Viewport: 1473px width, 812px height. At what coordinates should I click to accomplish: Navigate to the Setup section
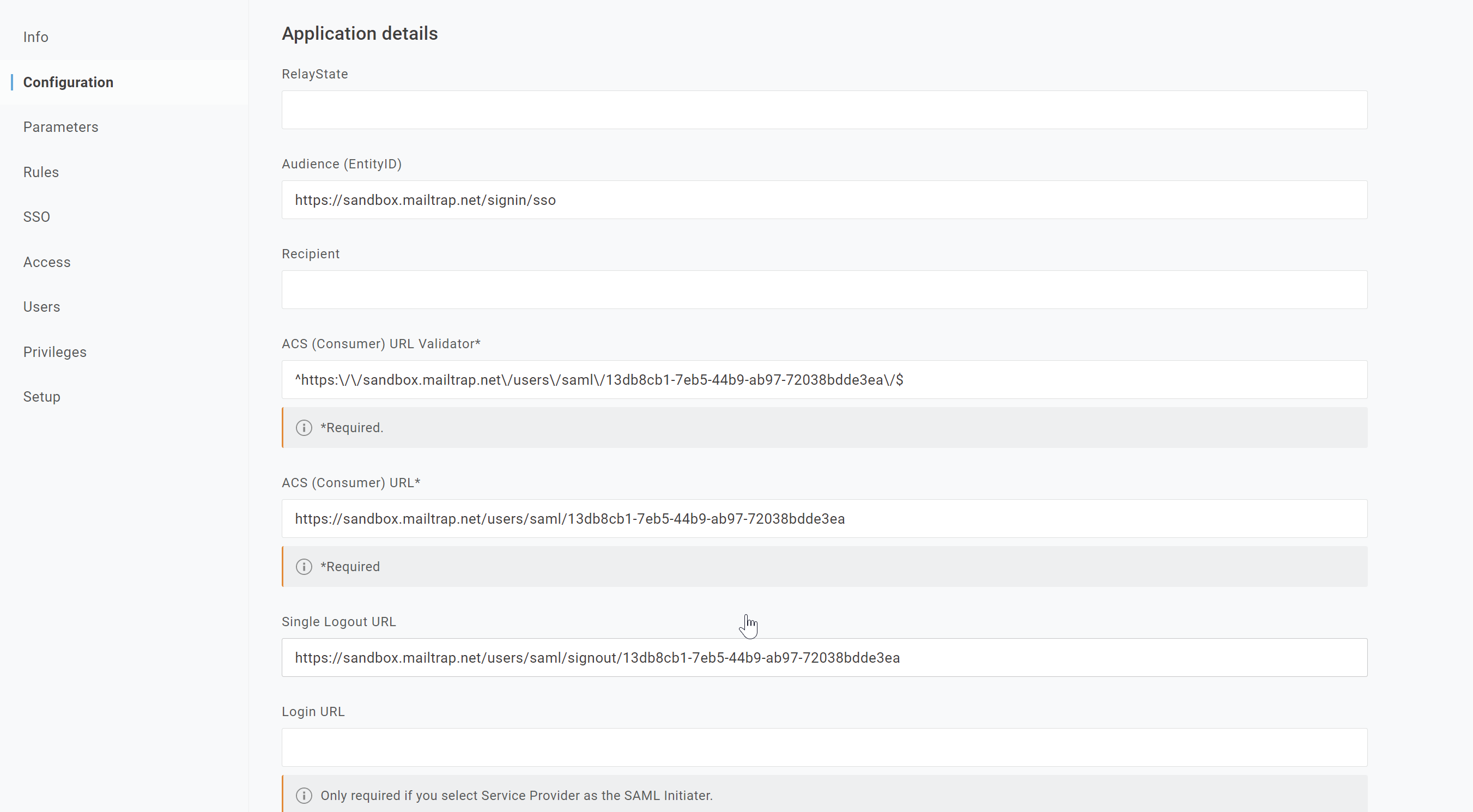(x=42, y=397)
